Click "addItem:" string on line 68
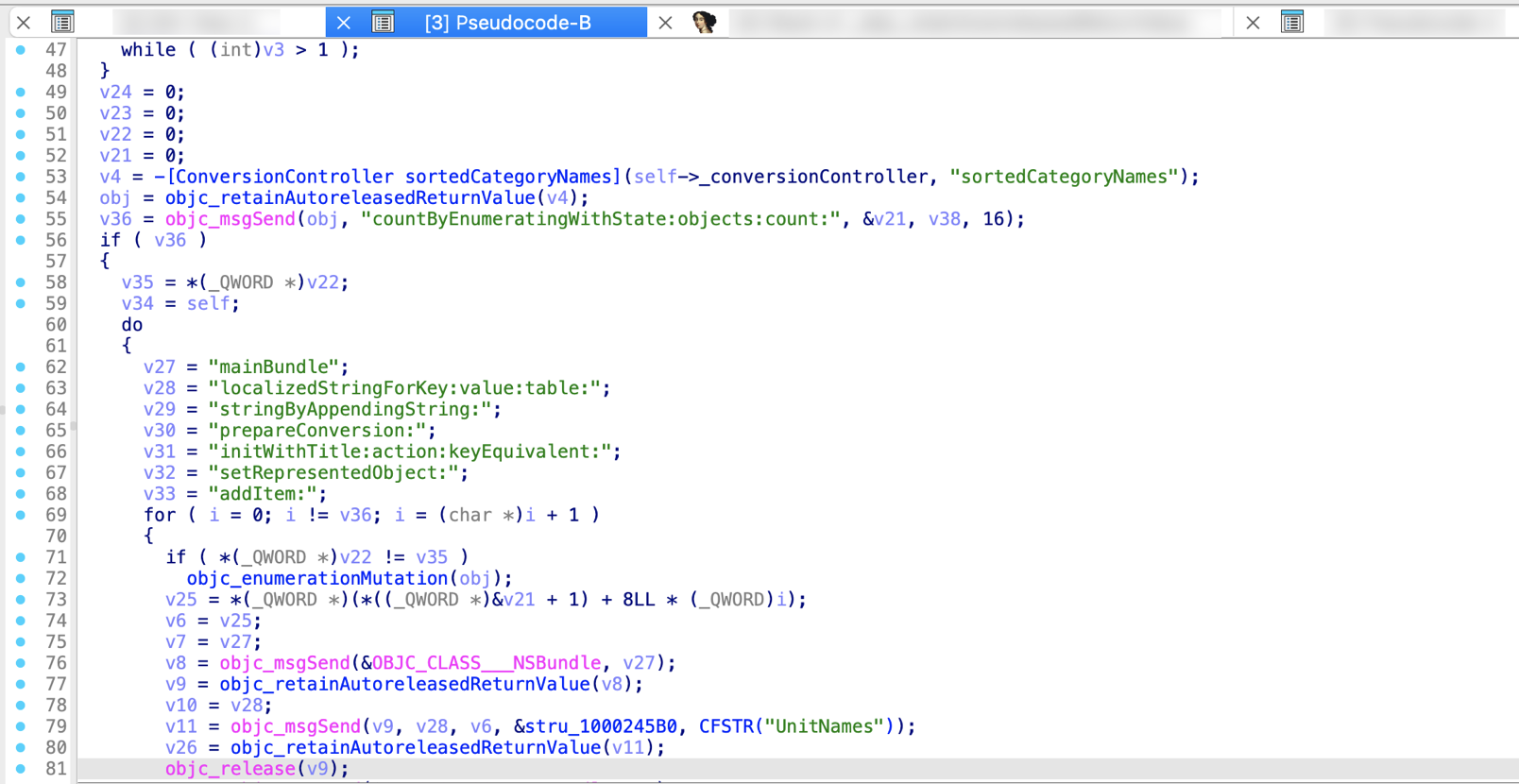Screen dimensions: 1519x784 tap(263, 494)
